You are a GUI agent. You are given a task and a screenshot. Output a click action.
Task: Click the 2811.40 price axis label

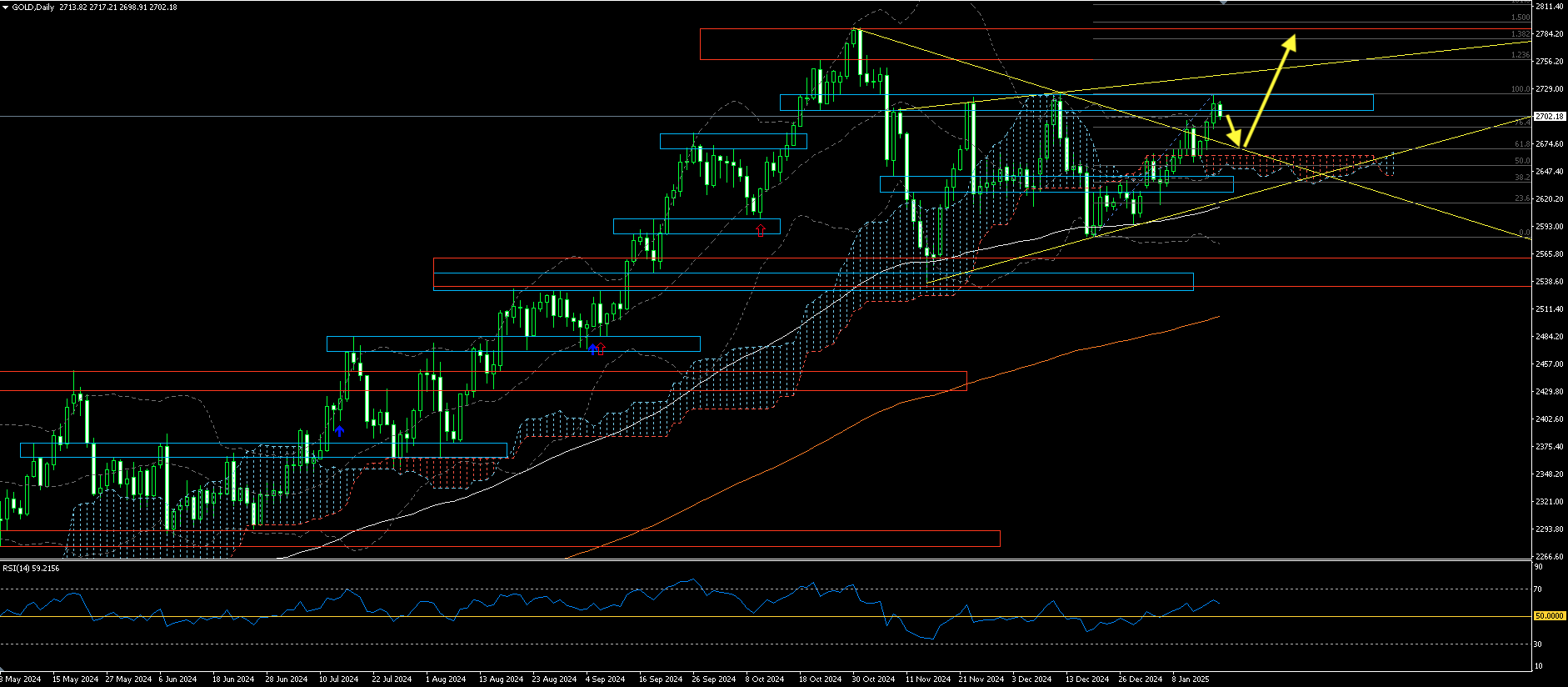1549,7
